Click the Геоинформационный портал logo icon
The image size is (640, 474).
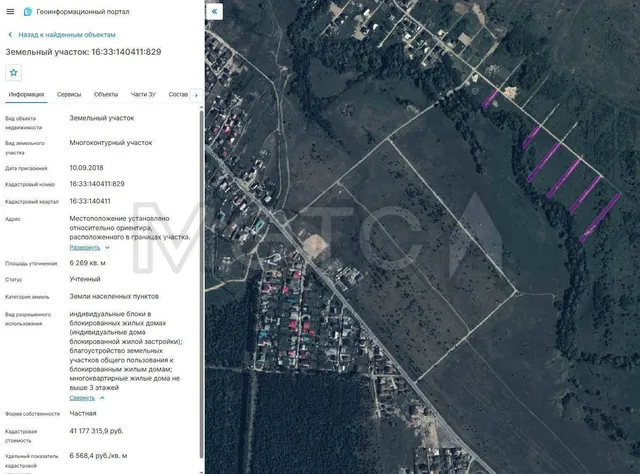pos(28,11)
